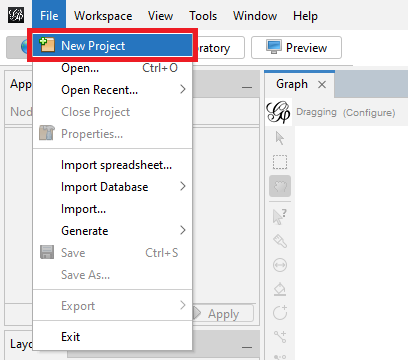Close the Graph tab
408x360 pixels.
coord(322,85)
